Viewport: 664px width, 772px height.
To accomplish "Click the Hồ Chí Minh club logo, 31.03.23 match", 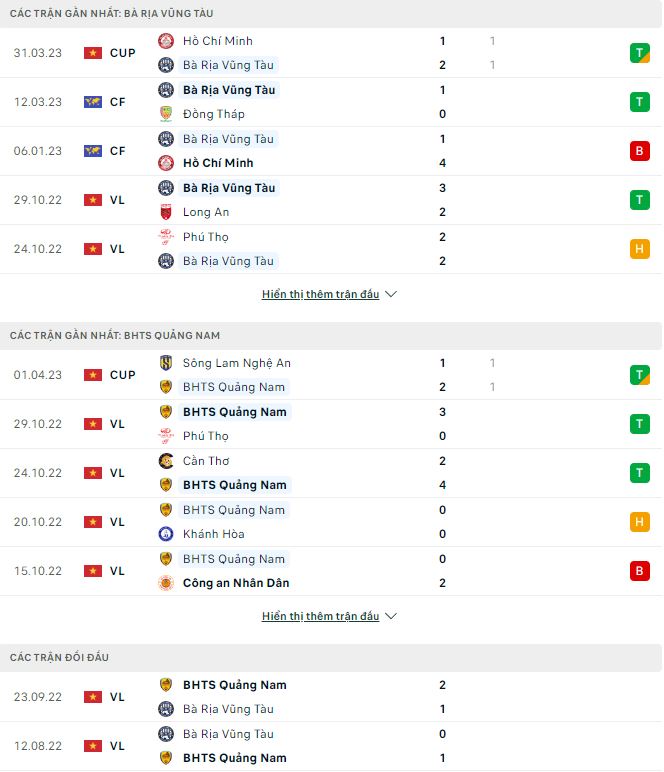I will 166,41.
